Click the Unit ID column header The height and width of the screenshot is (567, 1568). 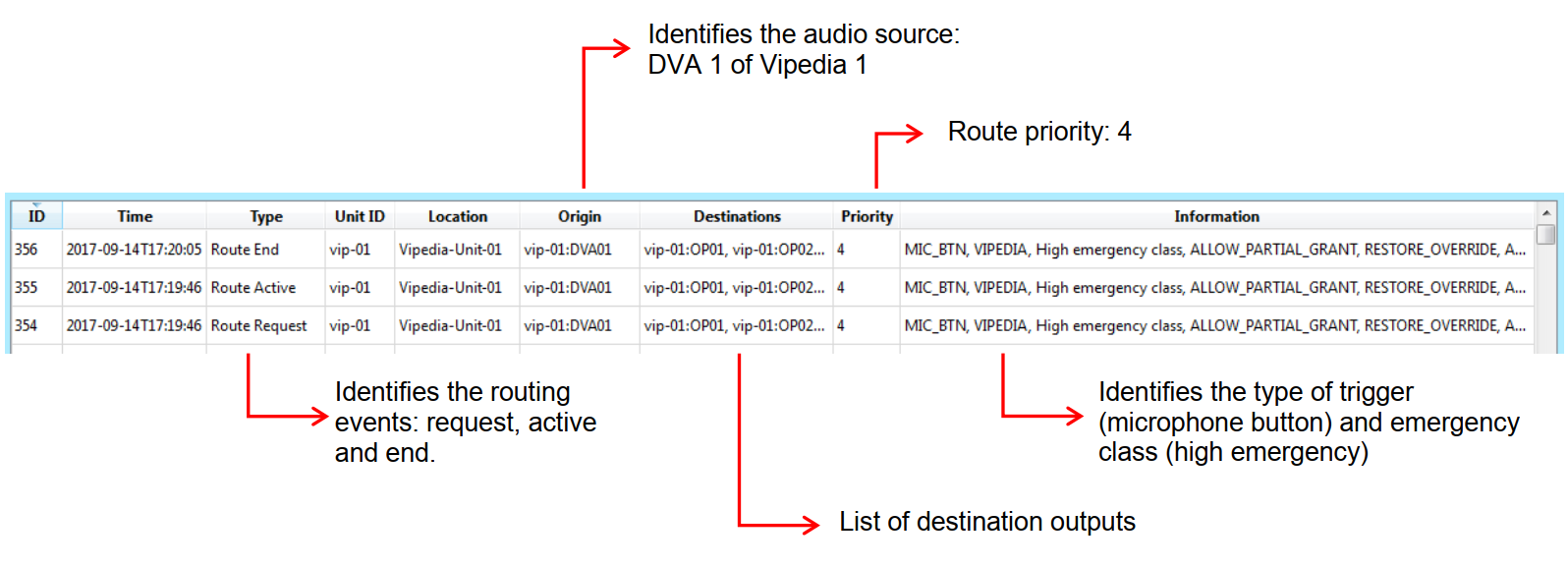click(x=360, y=216)
